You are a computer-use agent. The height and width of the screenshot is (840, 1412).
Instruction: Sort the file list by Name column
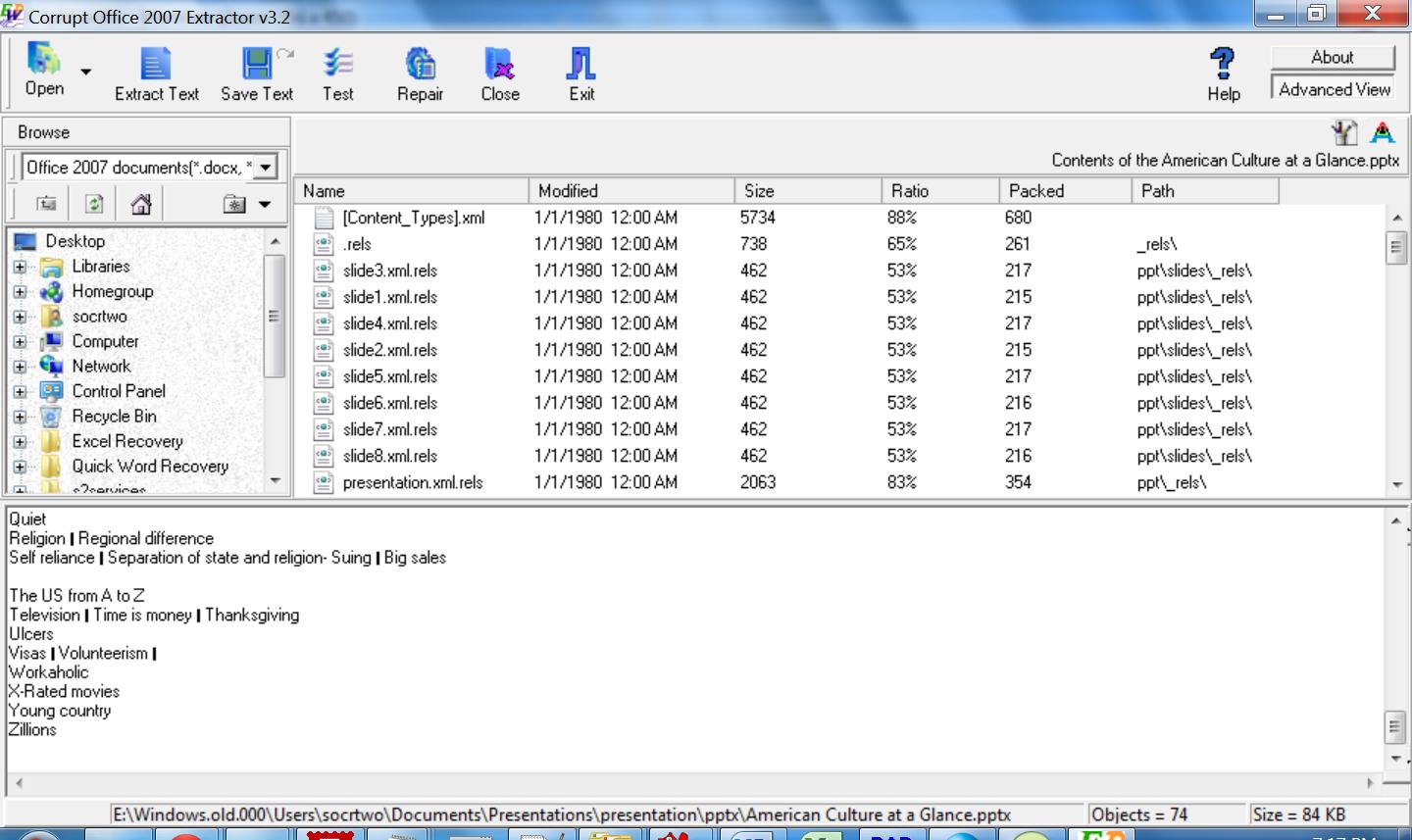pyautogui.click(x=412, y=191)
